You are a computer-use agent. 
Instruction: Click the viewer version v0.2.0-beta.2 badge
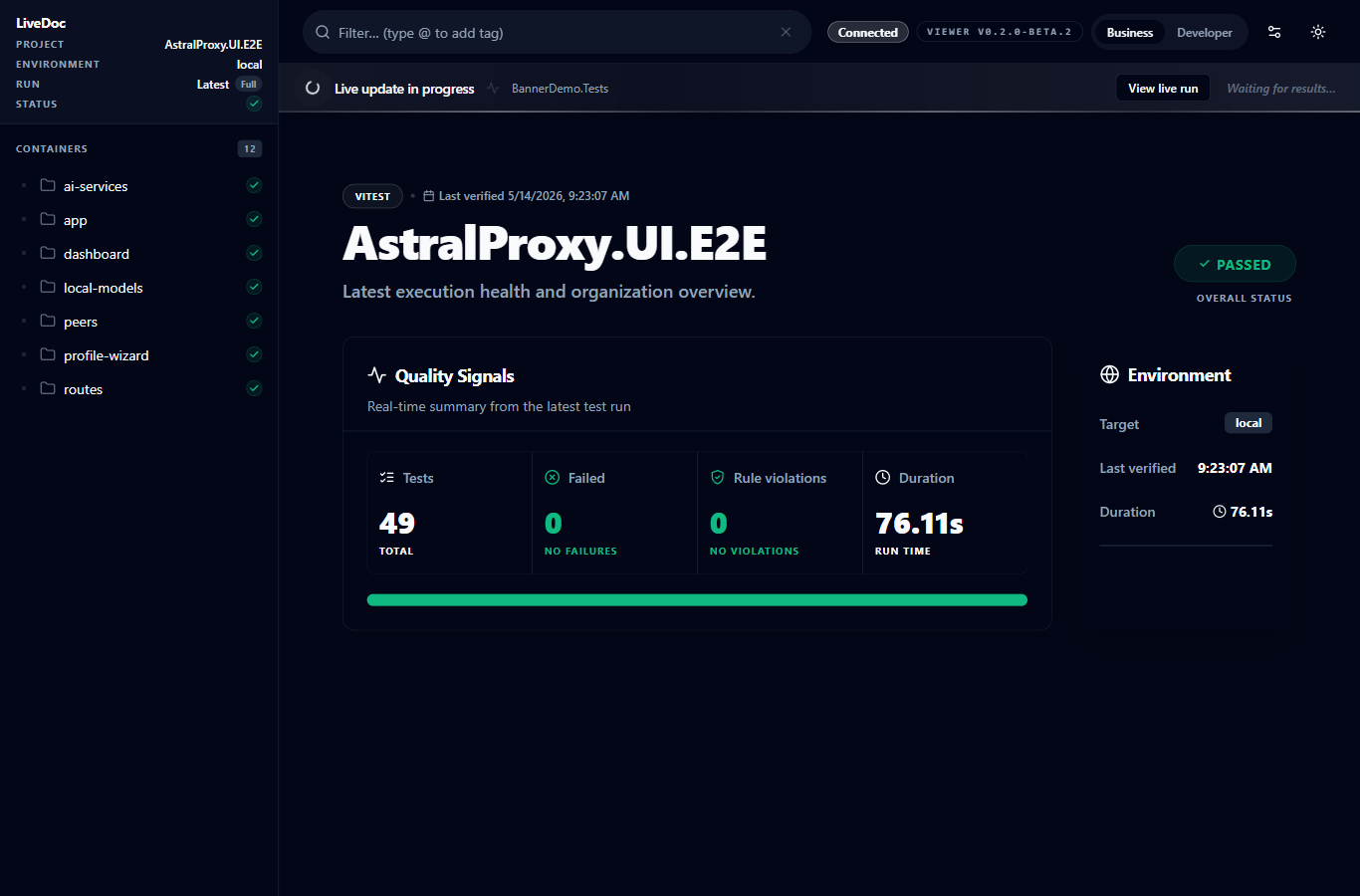coord(1000,32)
